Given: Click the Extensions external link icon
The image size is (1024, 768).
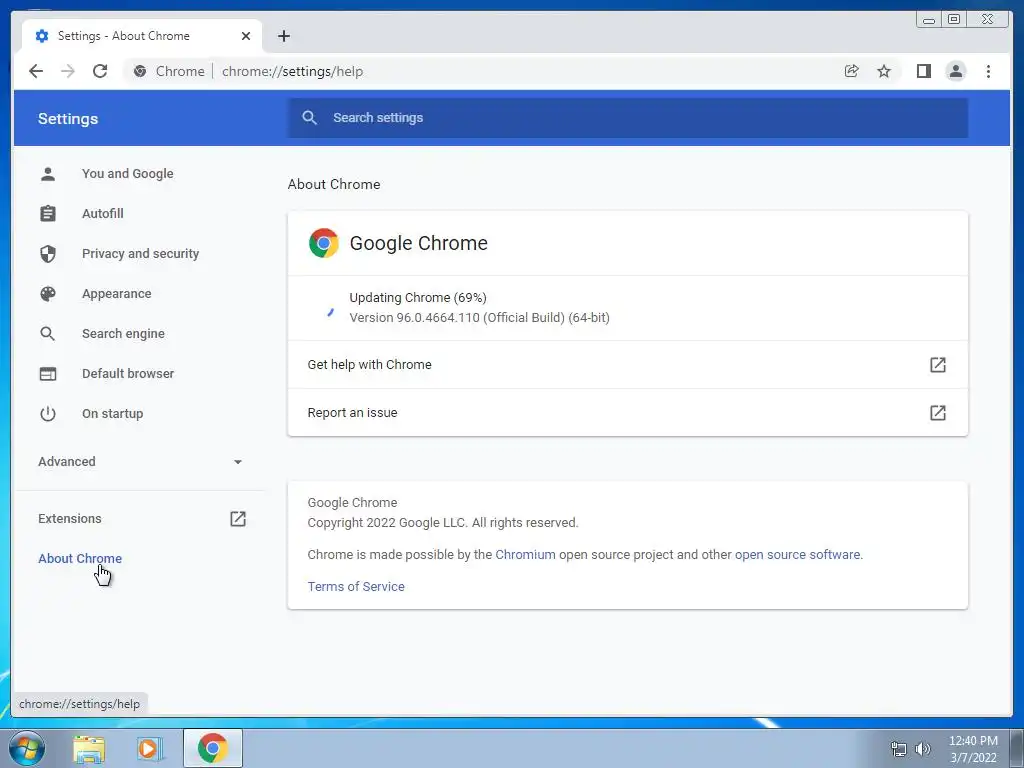Looking at the screenshot, I should (x=238, y=519).
